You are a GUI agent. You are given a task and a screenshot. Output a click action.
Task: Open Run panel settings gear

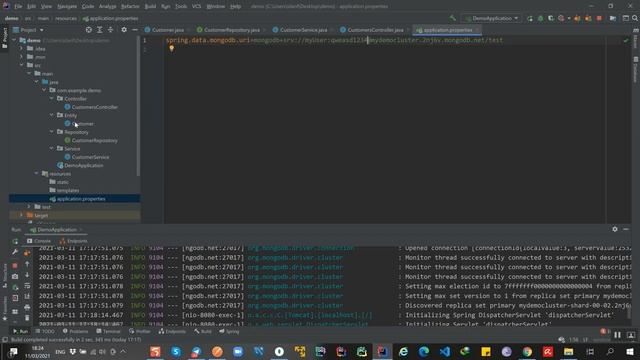pyautogui.click(x=615, y=229)
